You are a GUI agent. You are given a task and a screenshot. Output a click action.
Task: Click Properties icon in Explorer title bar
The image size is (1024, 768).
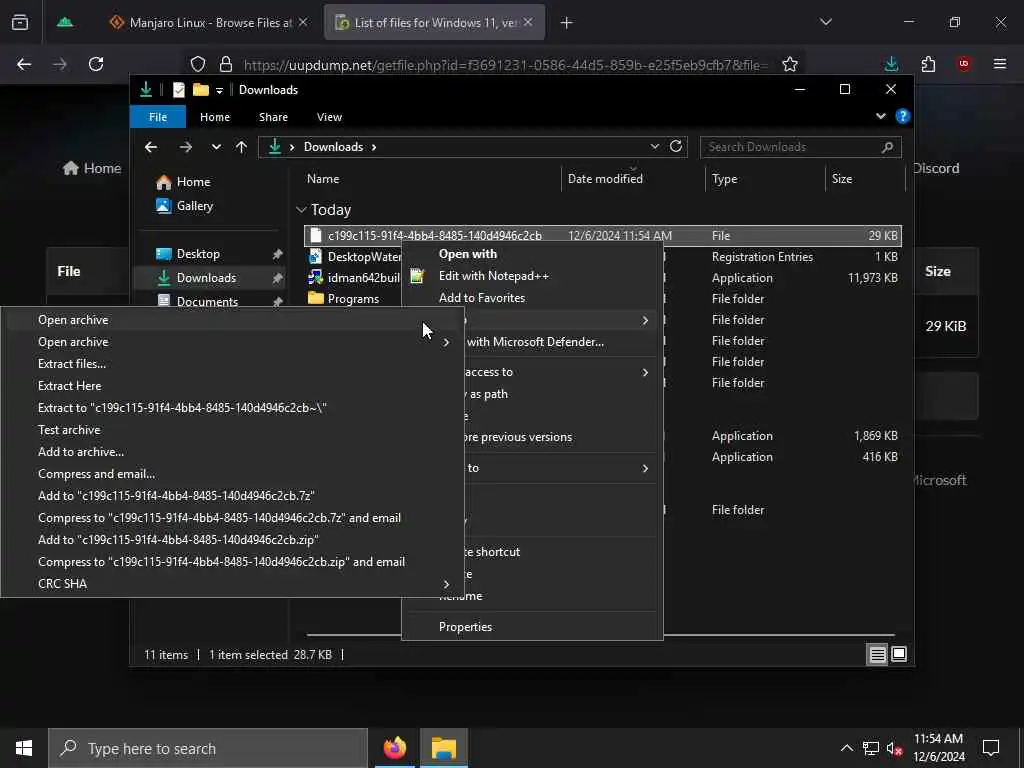pos(178,89)
